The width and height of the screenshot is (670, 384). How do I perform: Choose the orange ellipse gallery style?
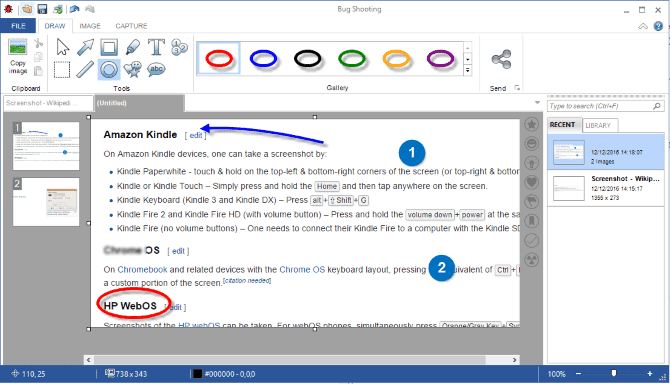(x=396, y=59)
